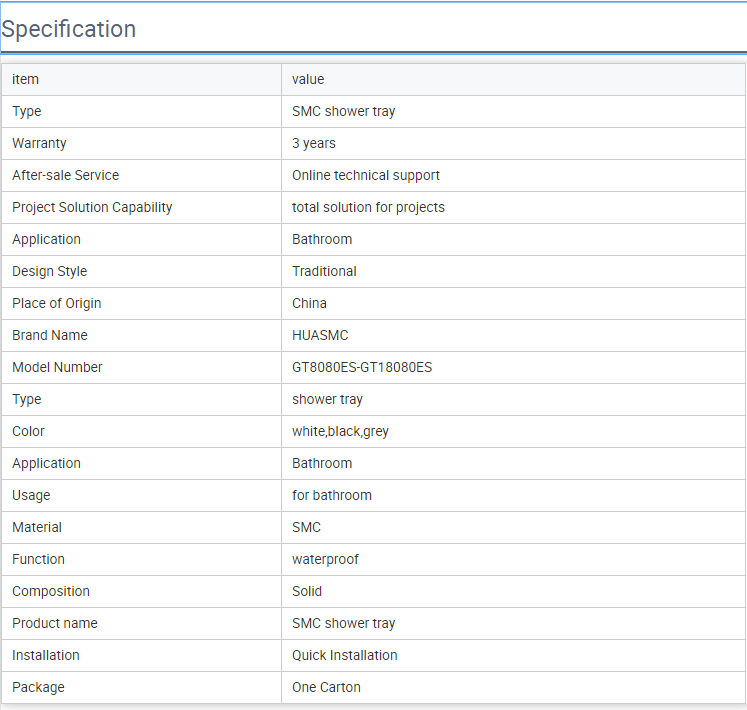This screenshot has width=747, height=710.
Task: Click 'total solution for projects' text
Action: [x=368, y=207]
